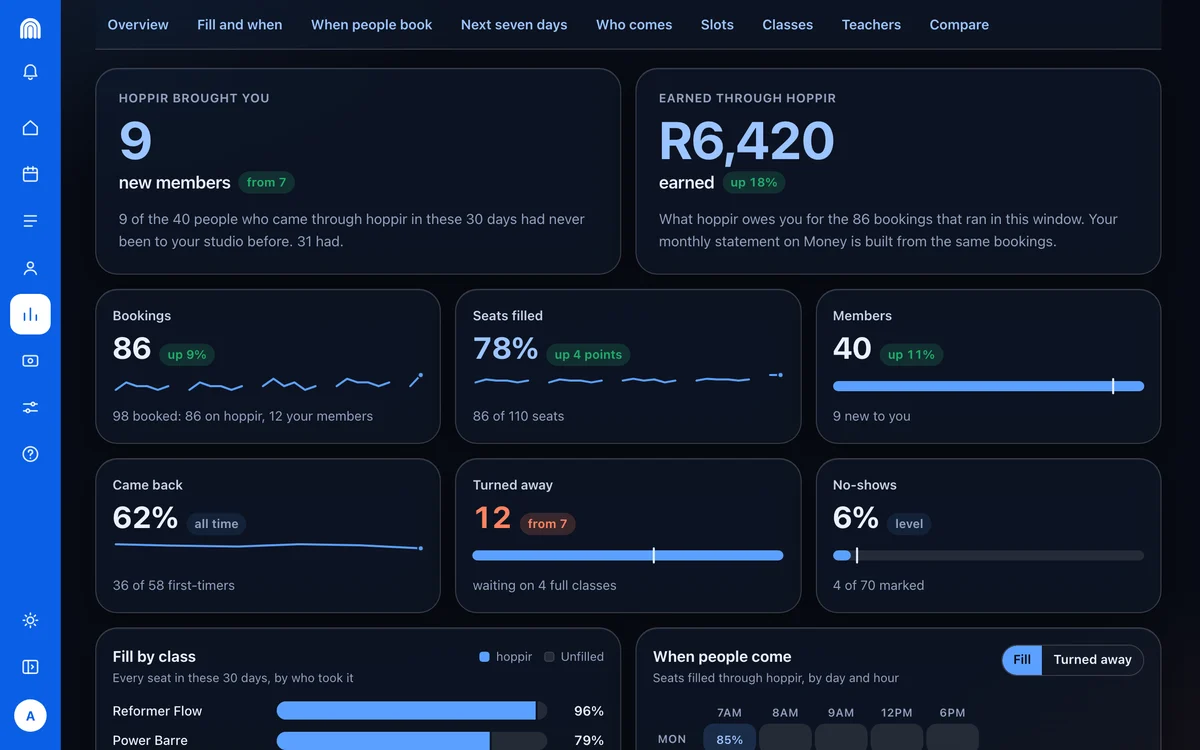1200x750 pixels.
Task: Click the Power Barre fill bar
Action: [x=412, y=741]
